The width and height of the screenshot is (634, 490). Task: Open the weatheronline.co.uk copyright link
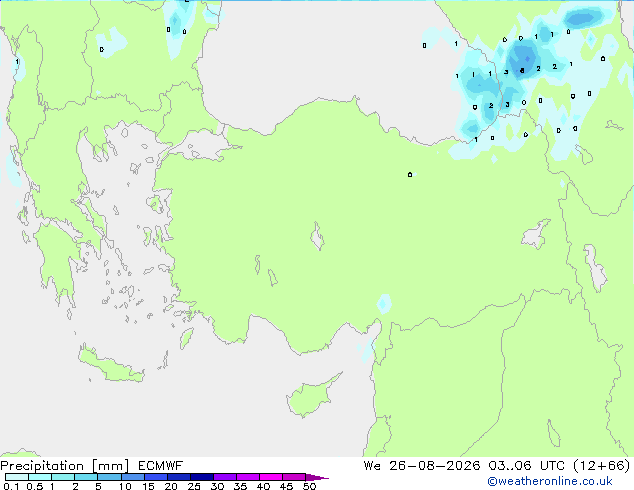point(550,481)
